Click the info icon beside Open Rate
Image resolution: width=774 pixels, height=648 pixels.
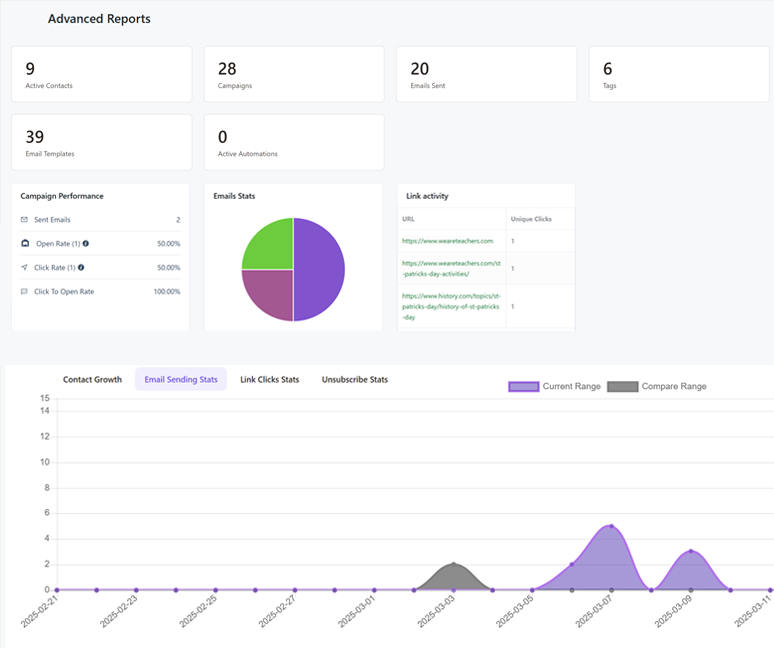[x=85, y=243]
